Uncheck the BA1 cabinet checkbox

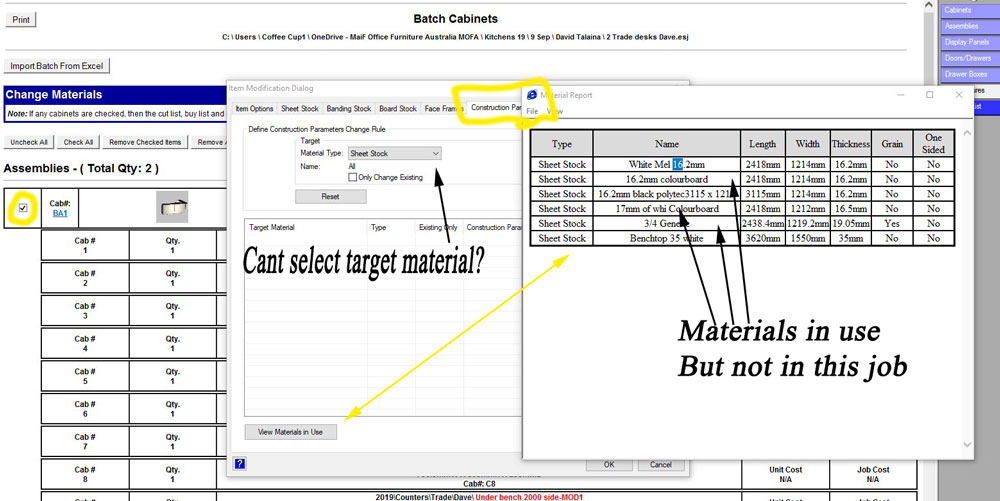23,208
